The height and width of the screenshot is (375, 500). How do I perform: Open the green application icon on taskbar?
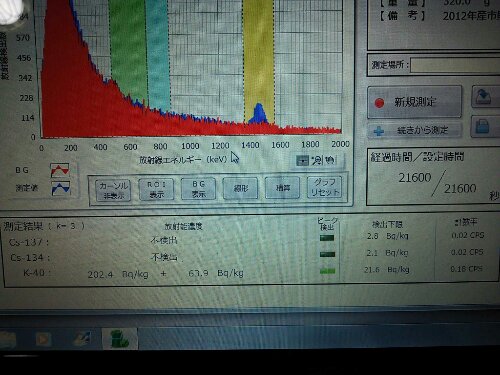tap(120, 339)
